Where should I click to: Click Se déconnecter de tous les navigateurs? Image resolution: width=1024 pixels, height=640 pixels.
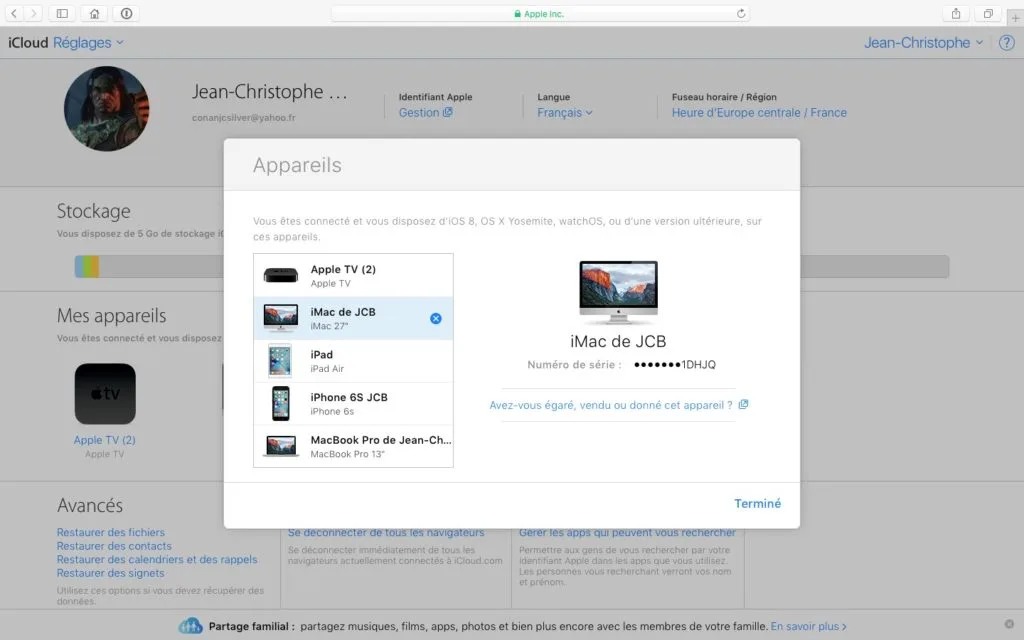pyautogui.click(x=386, y=533)
